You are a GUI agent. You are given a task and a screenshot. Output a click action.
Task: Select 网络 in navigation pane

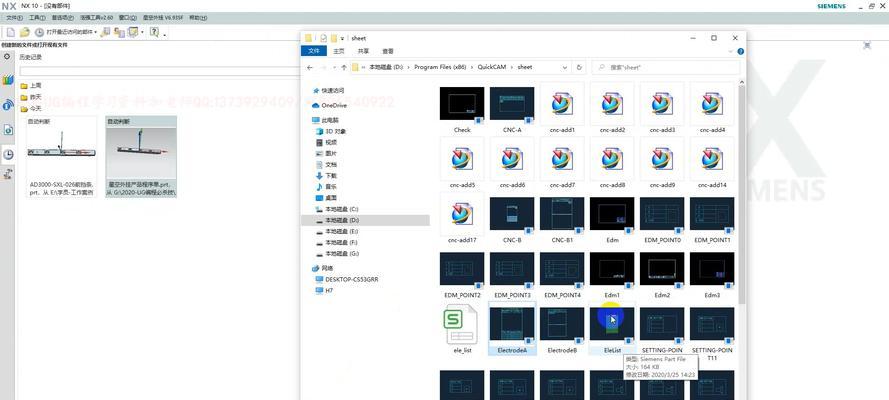coord(323,268)
